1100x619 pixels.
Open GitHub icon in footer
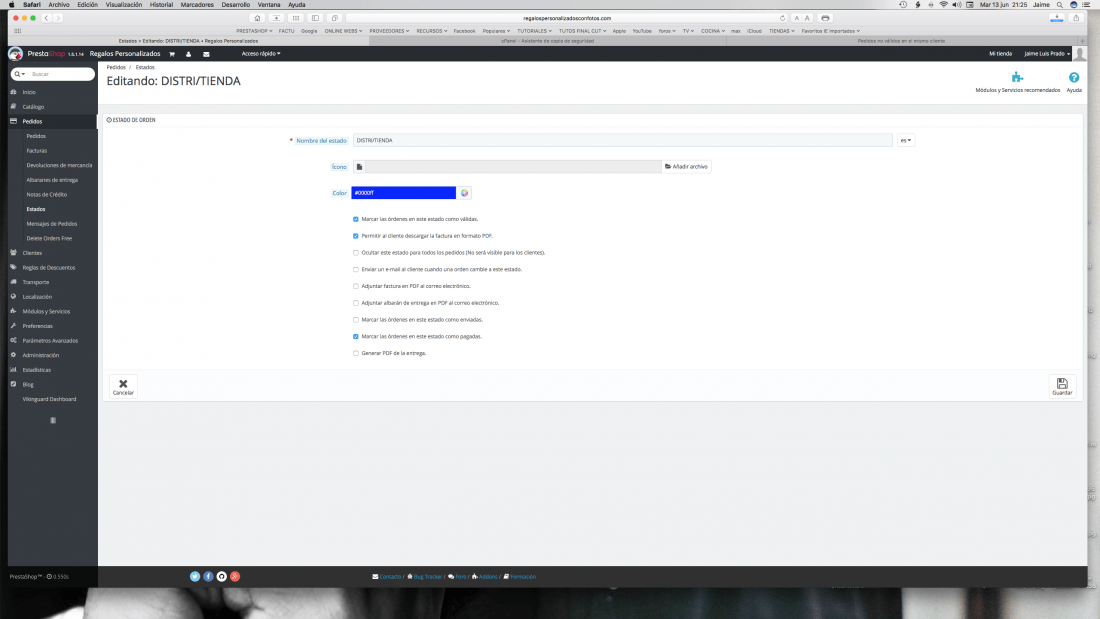click(x=222, y=577)
